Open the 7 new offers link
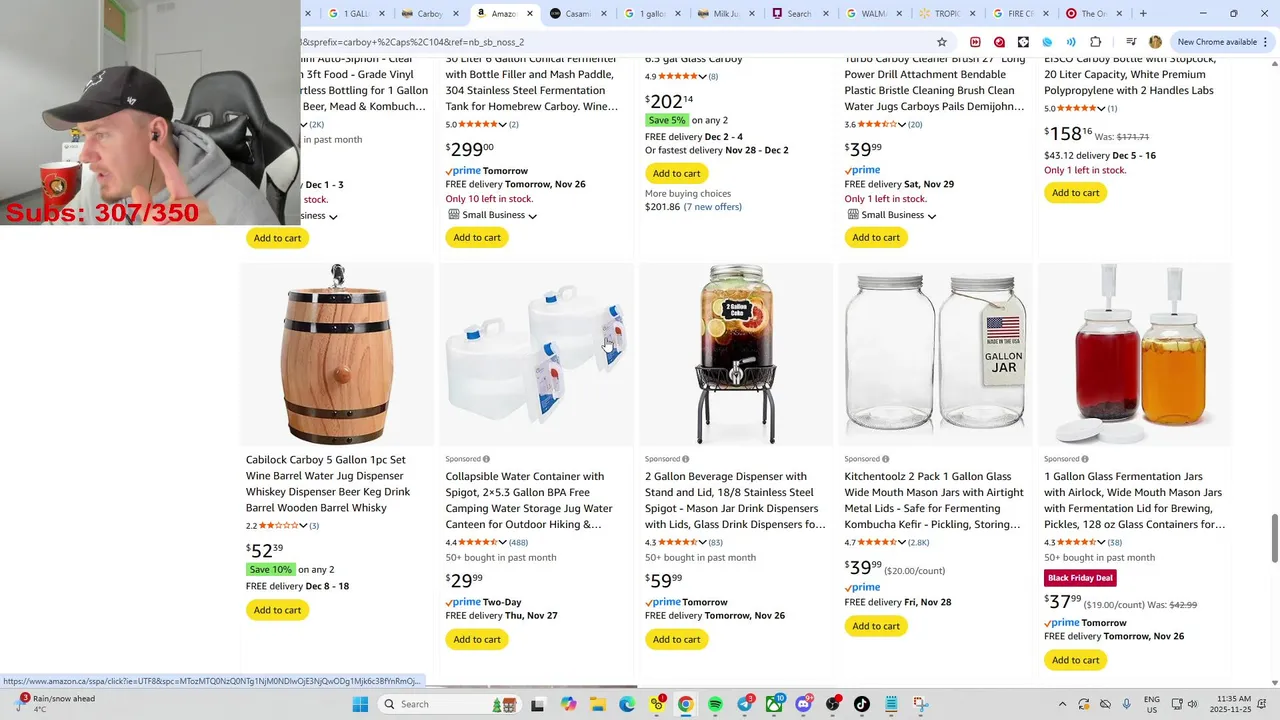 pos(712,207)
